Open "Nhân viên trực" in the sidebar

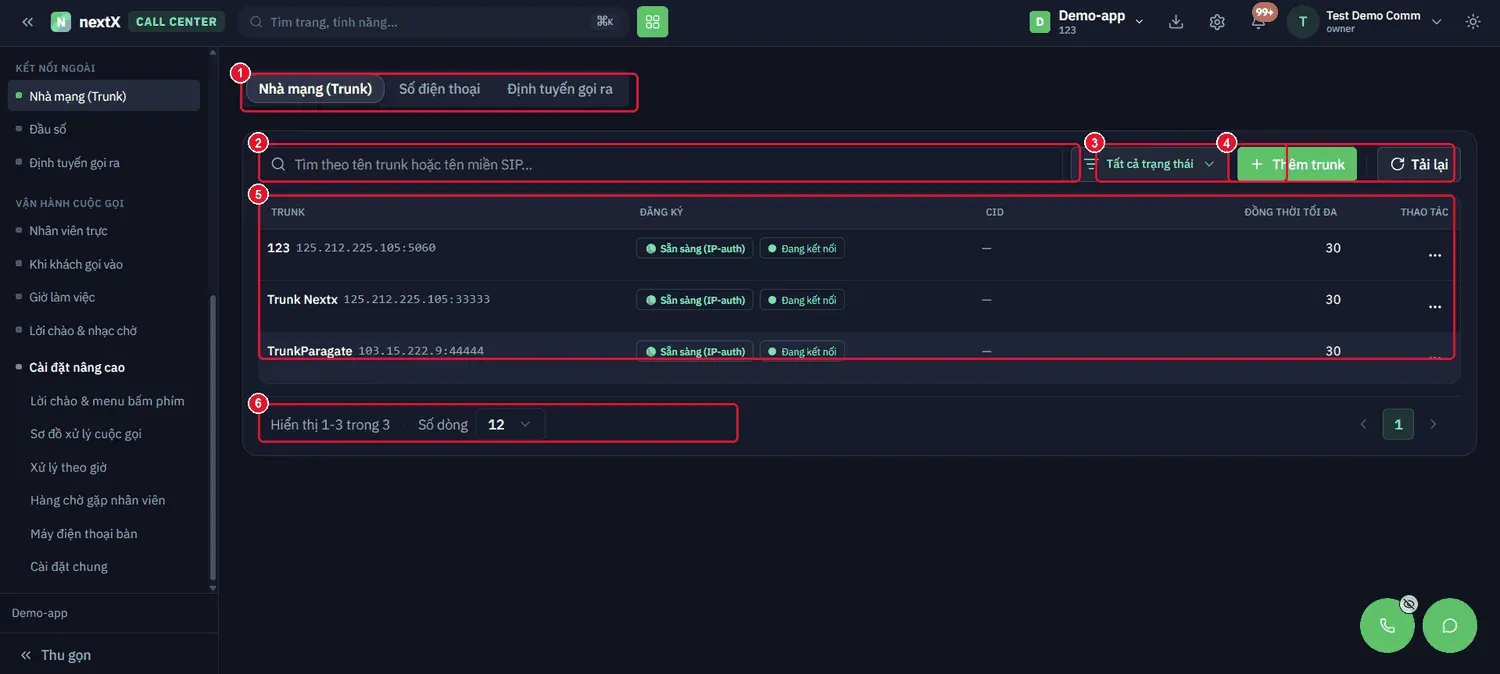[68, 231]
